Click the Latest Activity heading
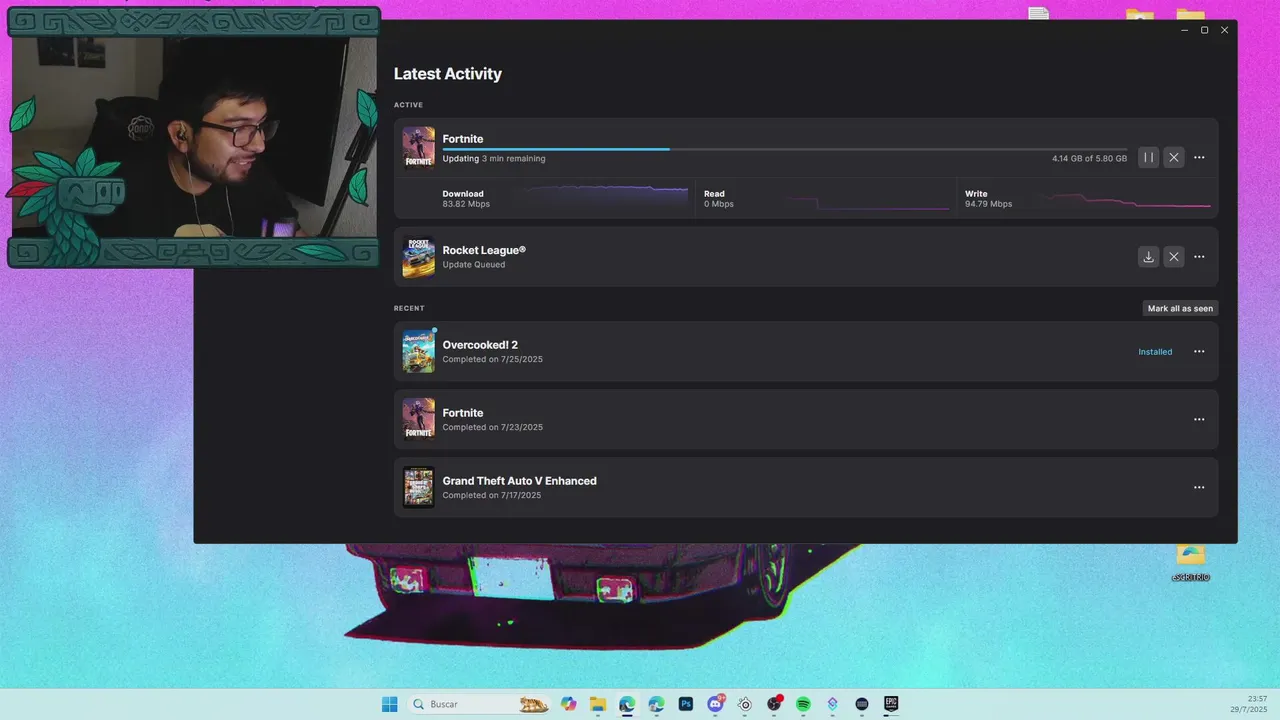1280x720 pixels. click(448, 74)
